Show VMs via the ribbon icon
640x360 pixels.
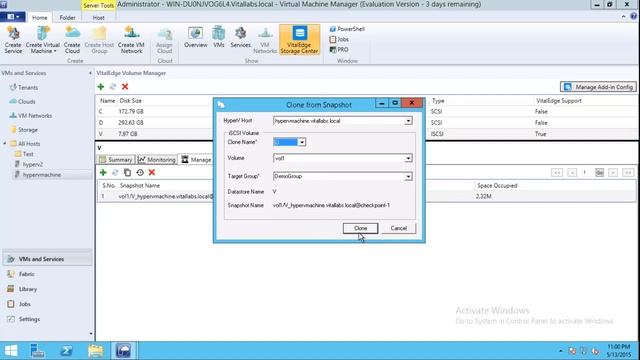click(219, 38)
